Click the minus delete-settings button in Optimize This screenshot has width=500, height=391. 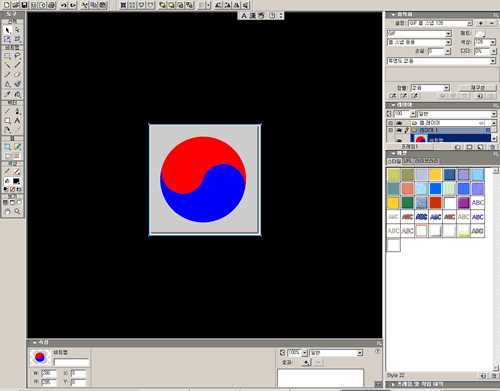coord(492,23)
